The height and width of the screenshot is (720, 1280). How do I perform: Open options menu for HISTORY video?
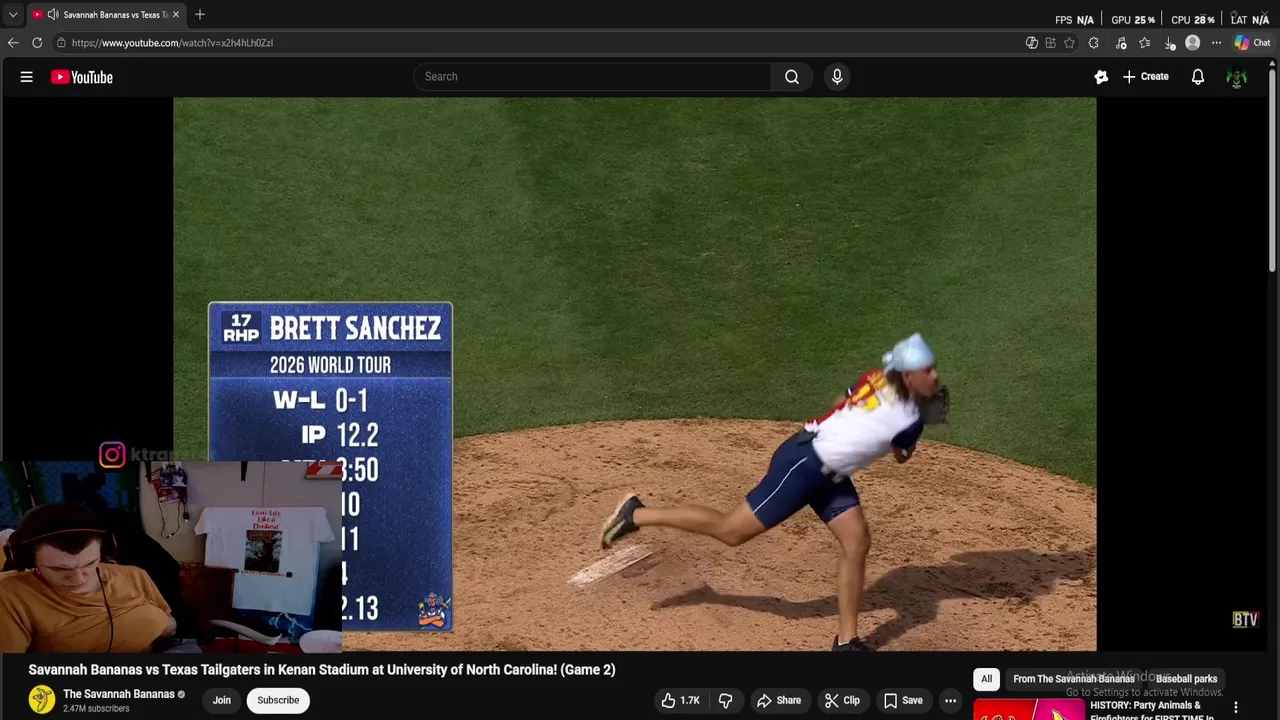point(1236,708)
